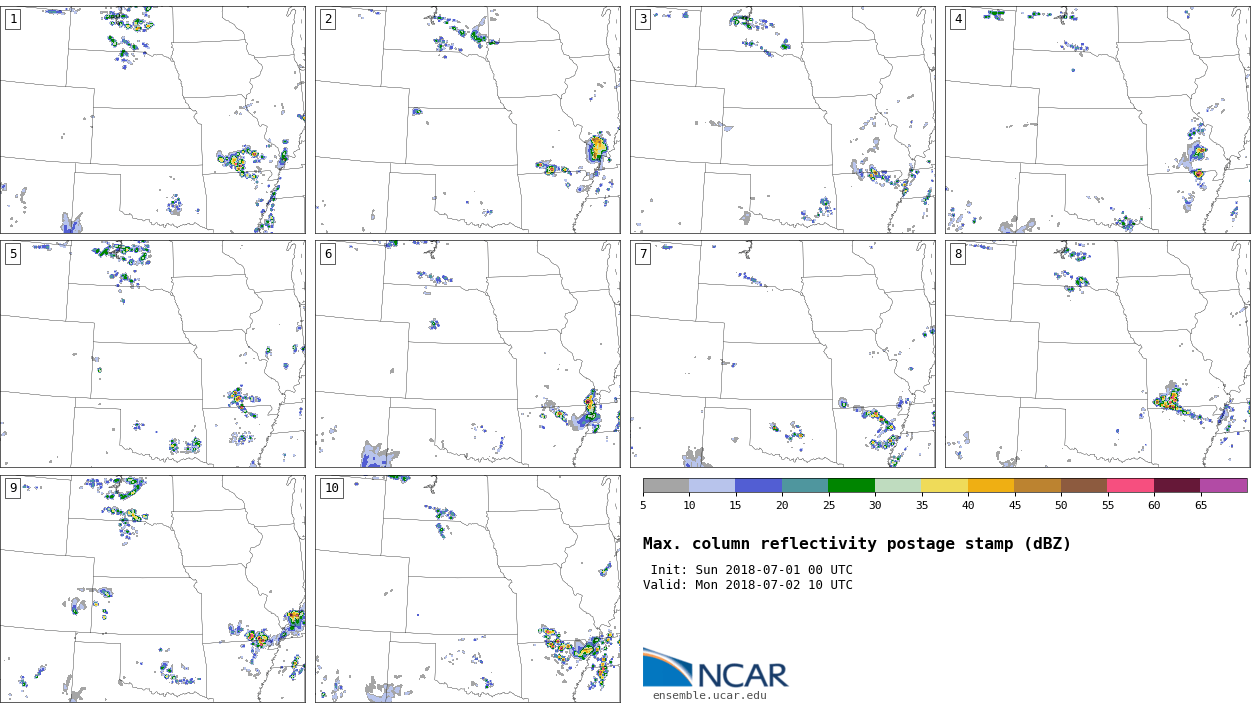This screenshot has height=703, width=1260.
Task: Click the dark green 25–30 dBZ swatch
Action: click(x=851, y=485)
